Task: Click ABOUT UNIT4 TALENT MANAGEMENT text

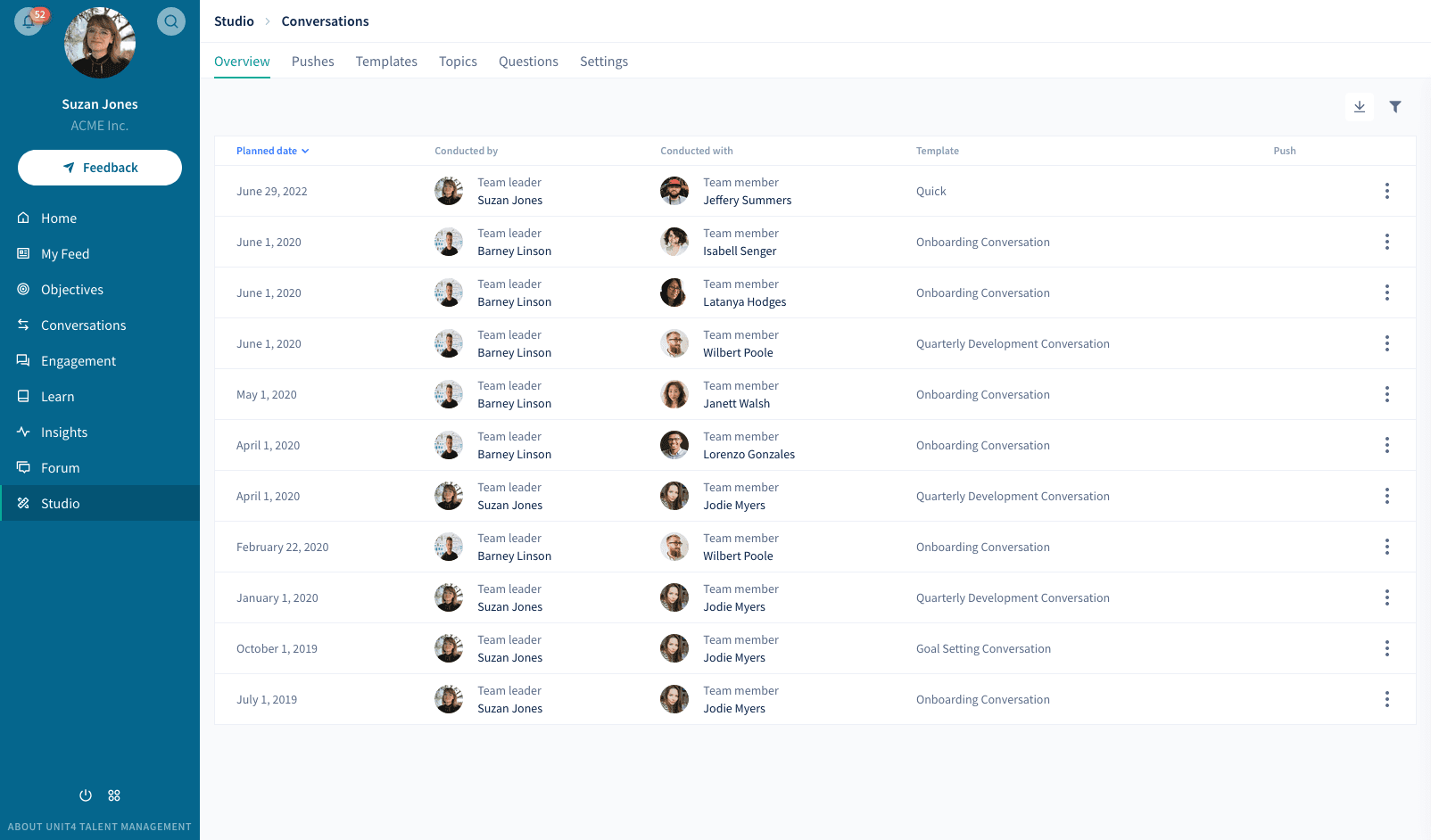Action: tap(99, 827)
